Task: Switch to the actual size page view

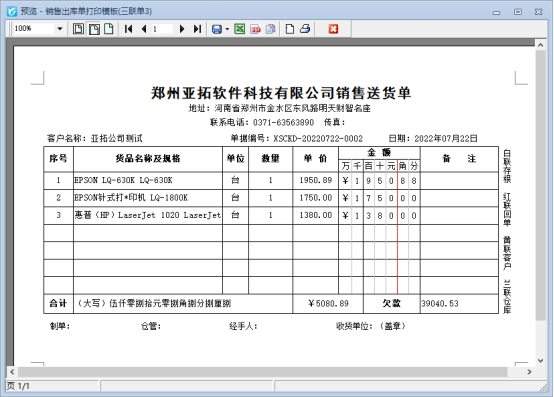Action: (x=109, y=29)
